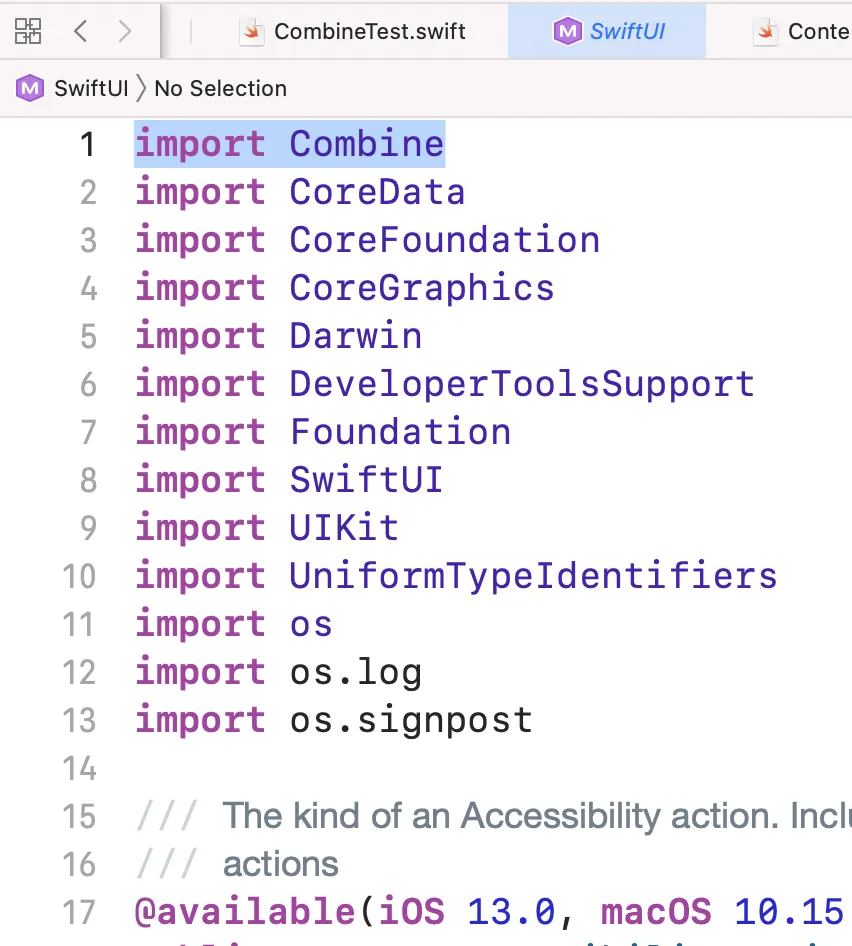Go back with the left chevron
The width and height of the screenshot is (852, 946).
81,31
